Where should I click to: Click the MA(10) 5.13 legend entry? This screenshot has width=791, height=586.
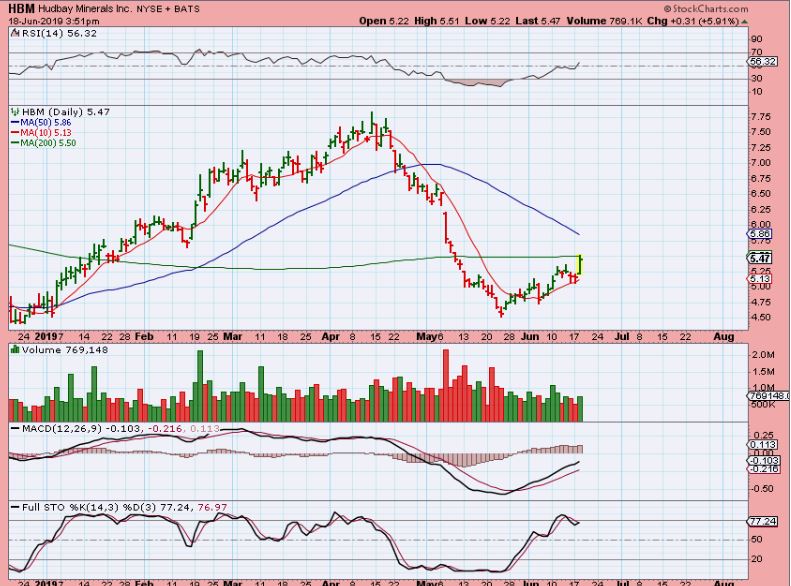[41, 133]
